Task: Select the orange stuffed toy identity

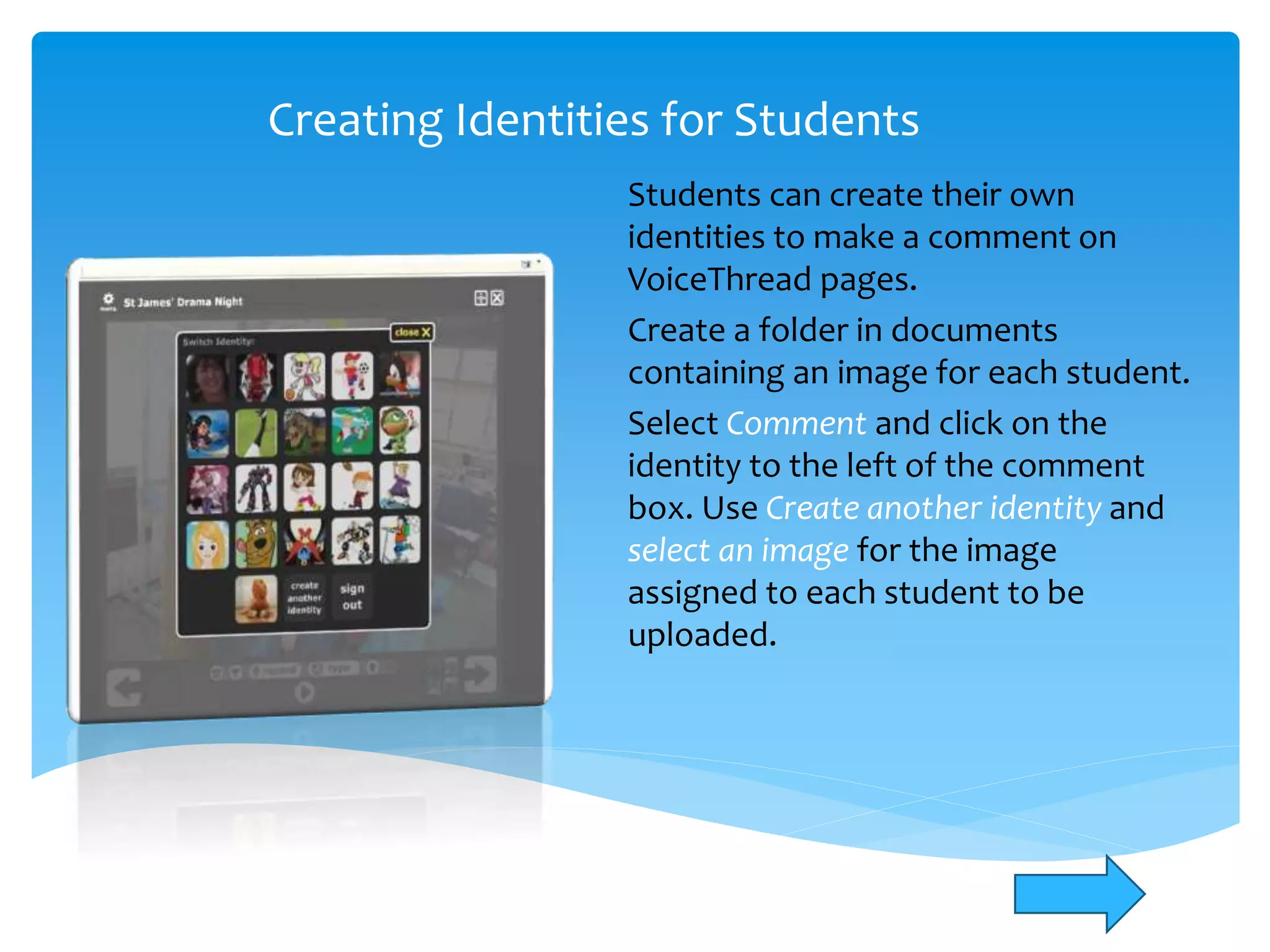Action: (x=256, y=599)
